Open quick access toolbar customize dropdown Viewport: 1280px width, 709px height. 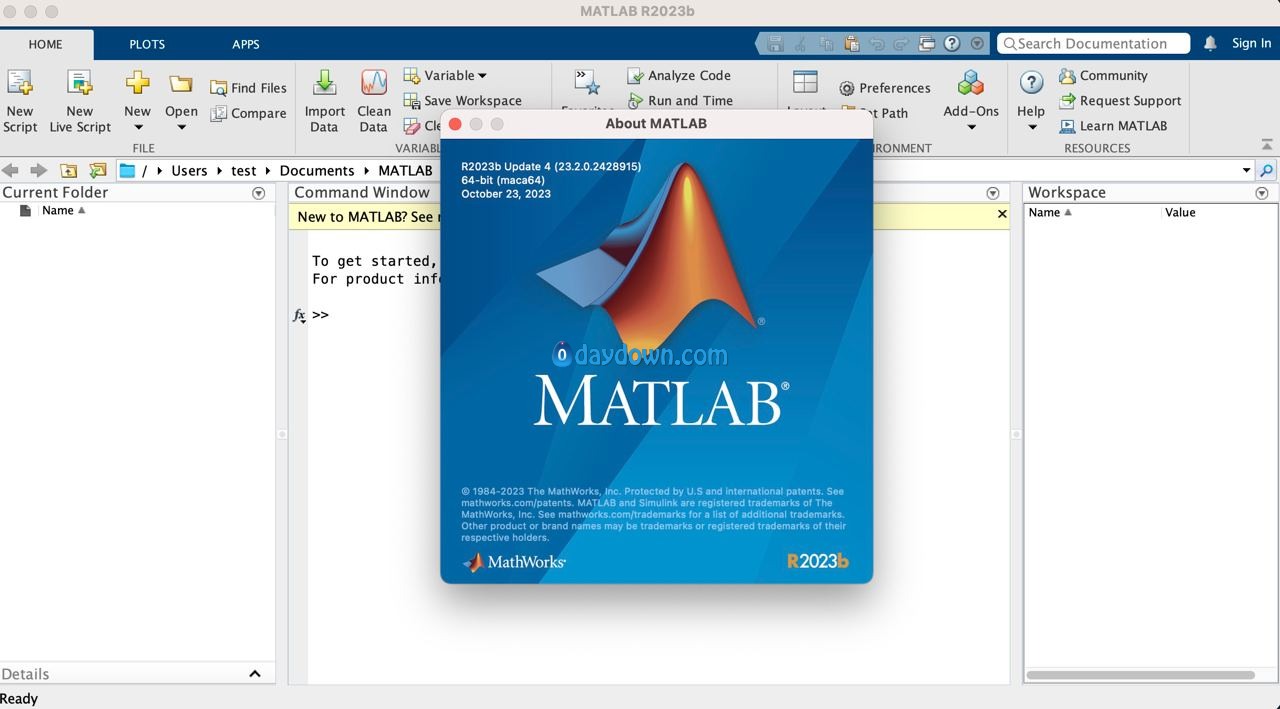[977, 43]
